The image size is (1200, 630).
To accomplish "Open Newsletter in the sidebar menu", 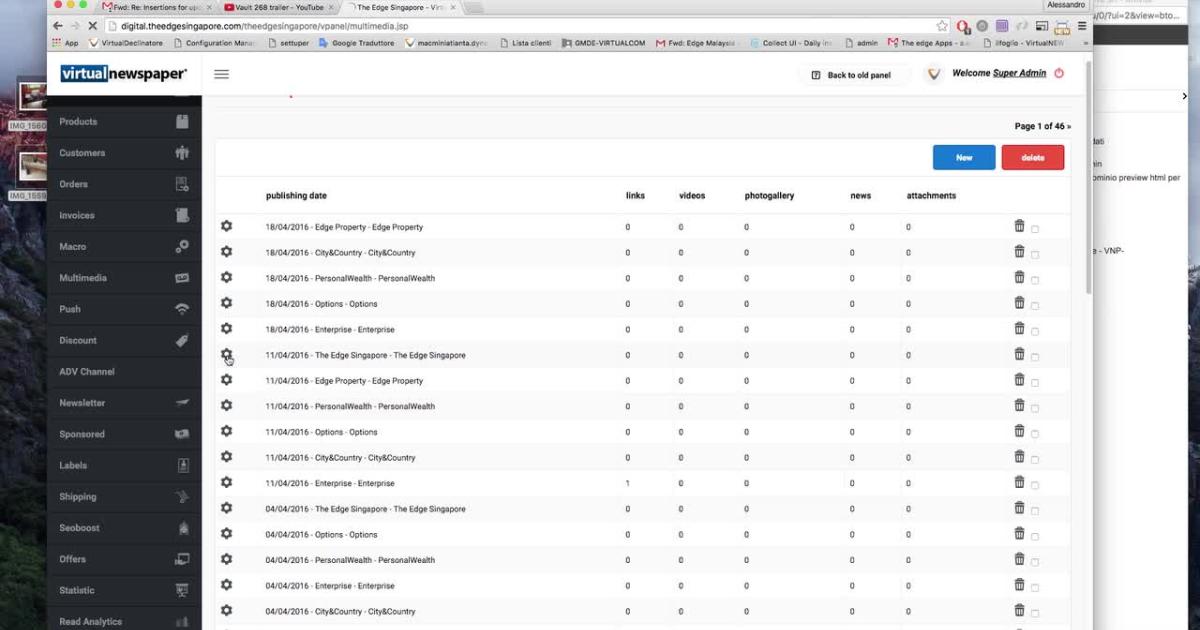I will pyautogui.click(x=82, y=403).
